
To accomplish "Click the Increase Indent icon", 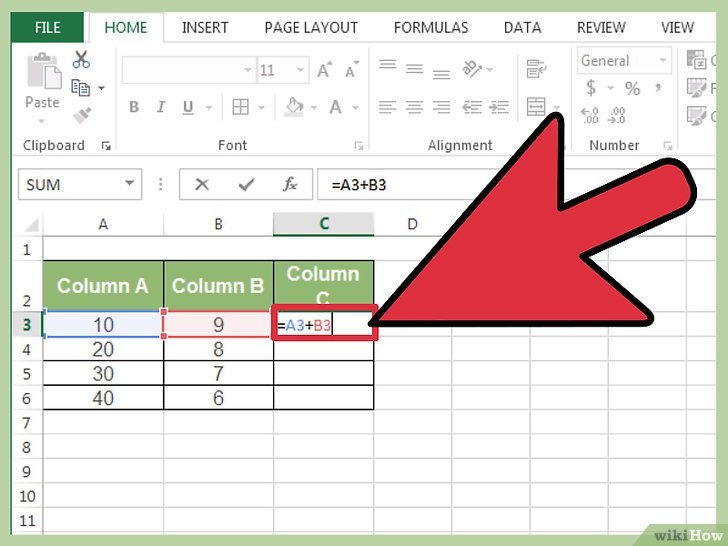I will coord(499,107).
